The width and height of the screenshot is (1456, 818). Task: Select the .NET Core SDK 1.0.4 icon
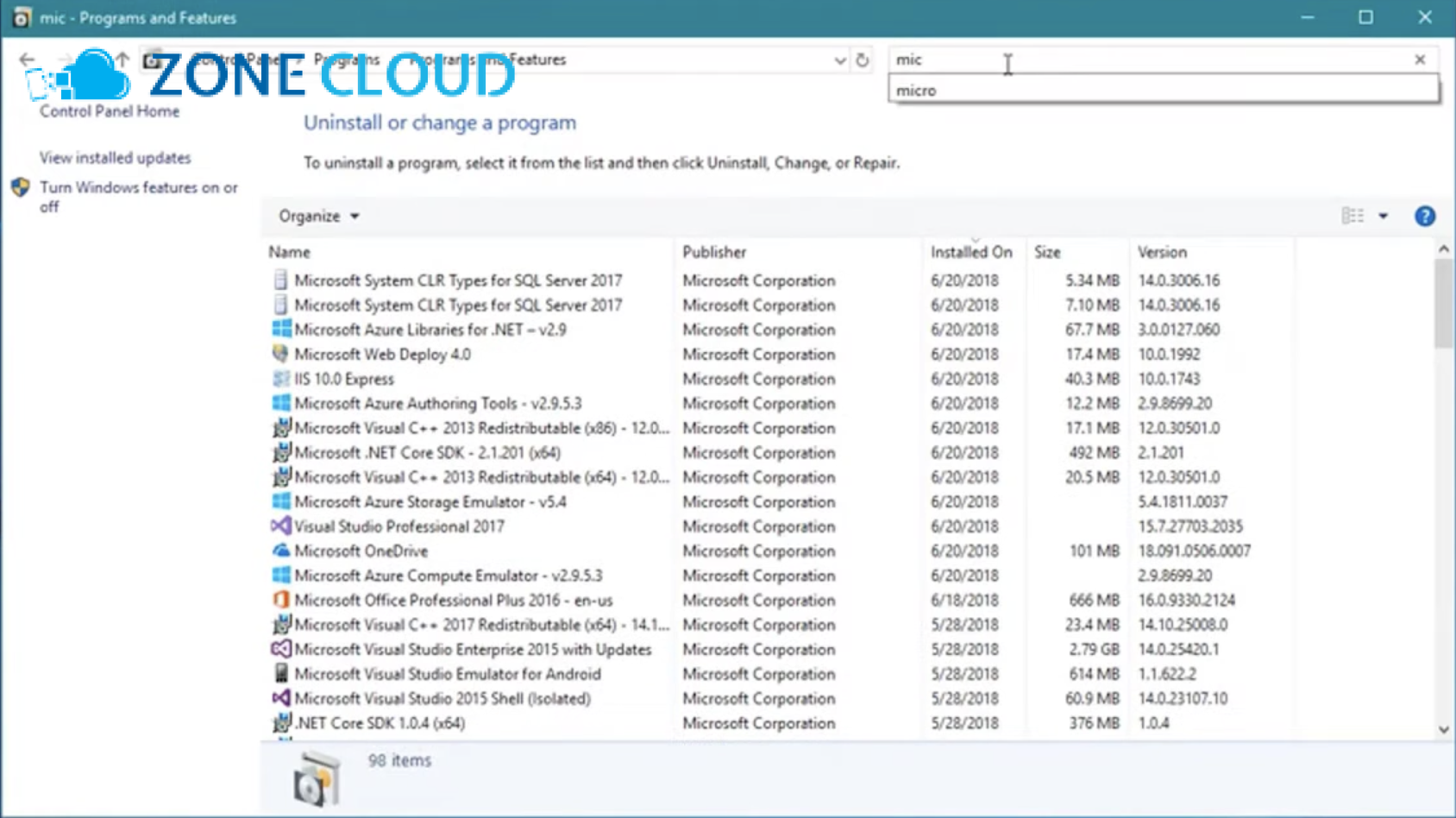pos(280,723)
